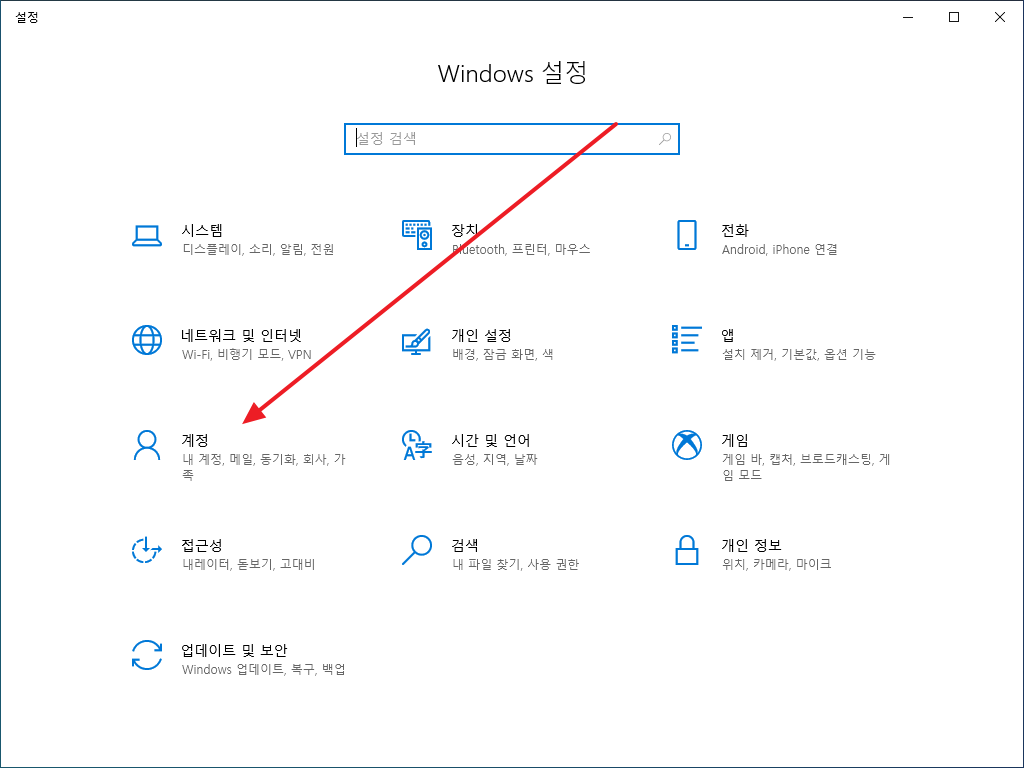This screenshot has height=768, width=1024.
Task: Click the 검색 category title
Action: click(466, 545)
